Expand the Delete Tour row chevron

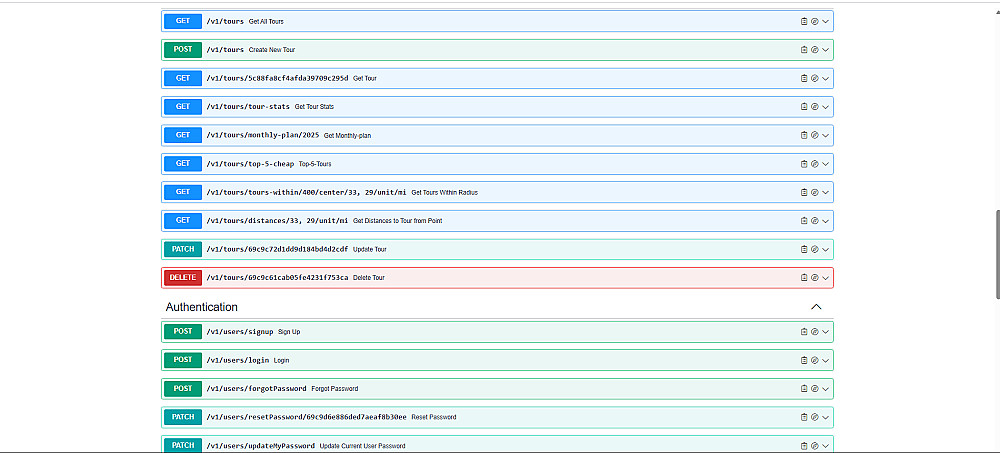tap(825, 278)
